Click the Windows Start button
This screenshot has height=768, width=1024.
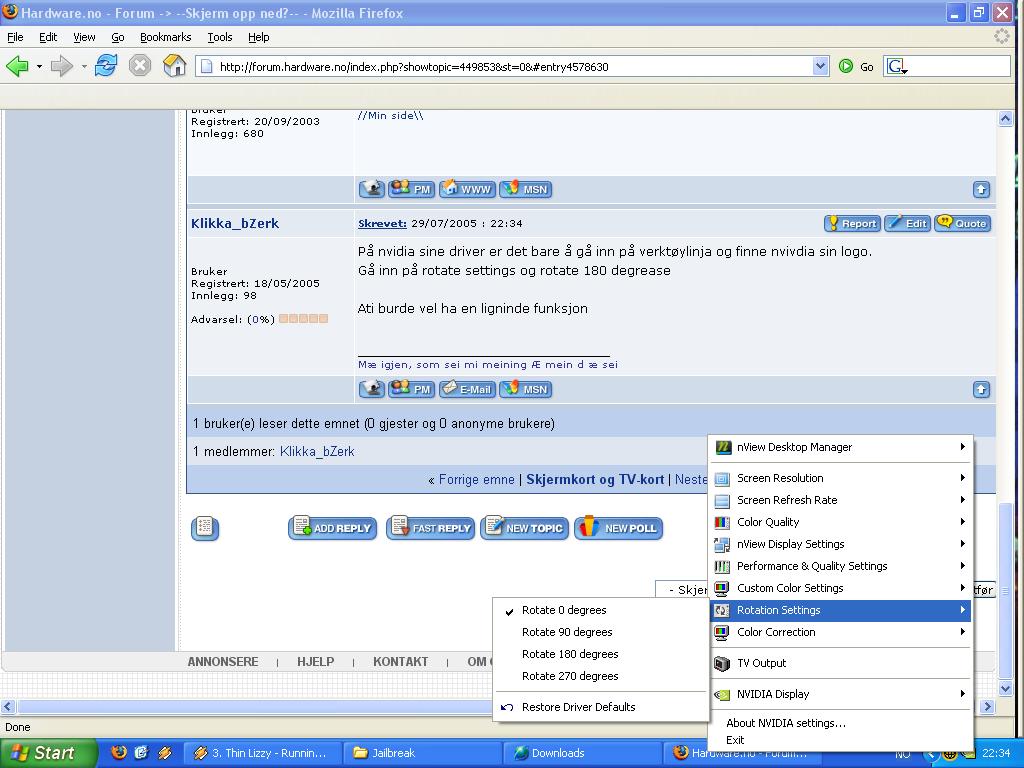tap(48, 753)
